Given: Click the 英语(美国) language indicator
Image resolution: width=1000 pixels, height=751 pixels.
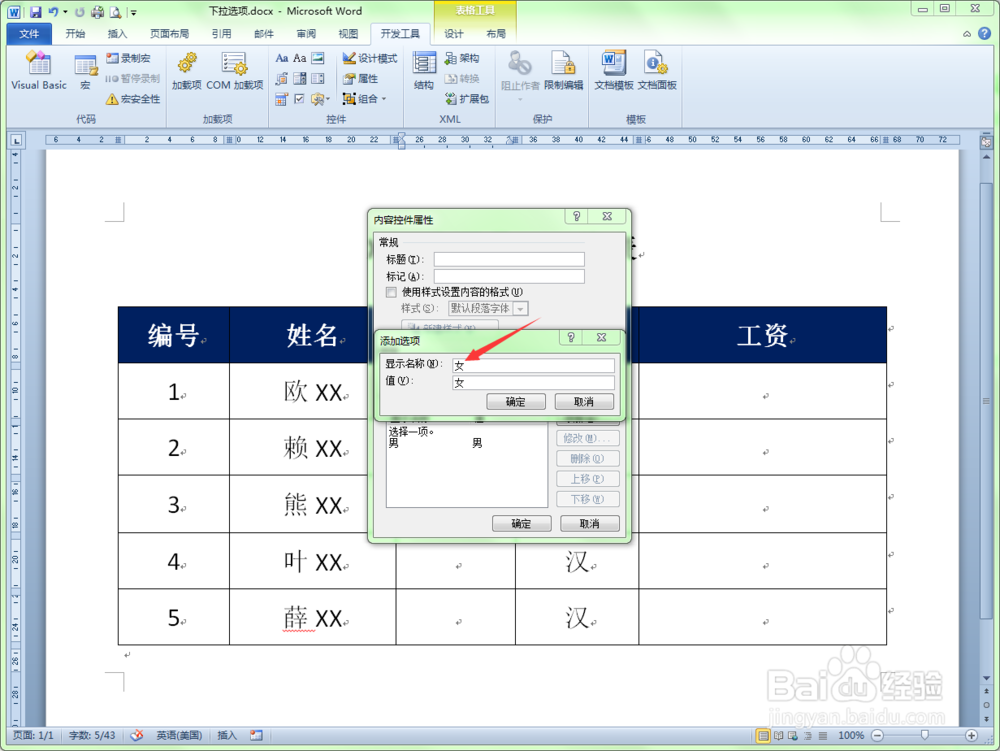Looking at the screenshot, I should pos(179,735).
